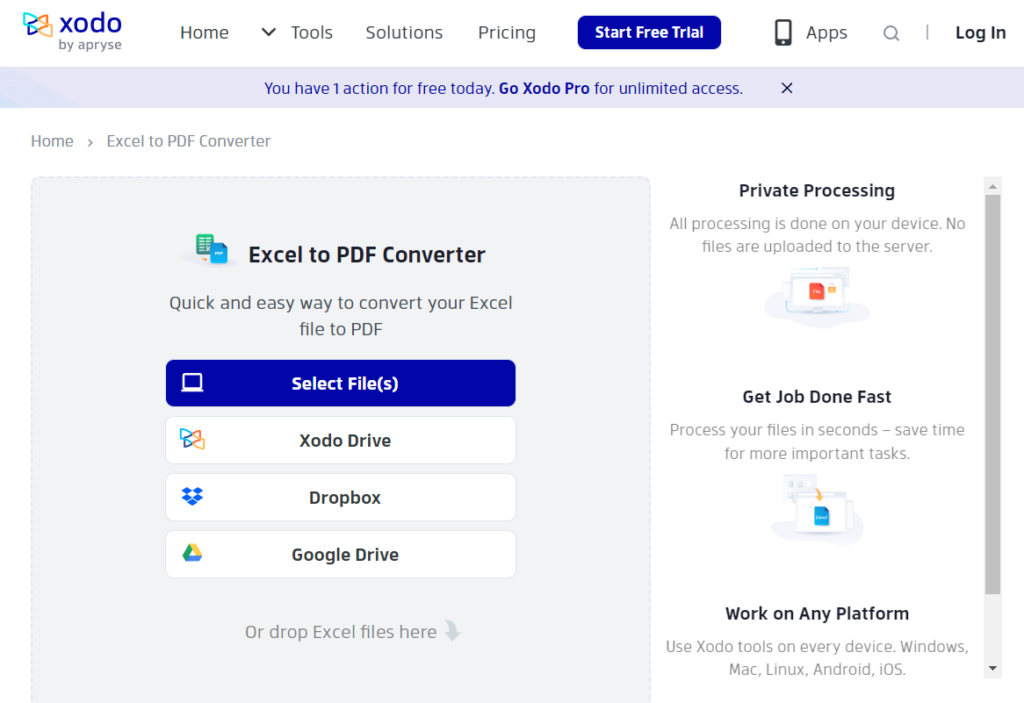Image resolution: width=1024 pixels, height=703 pixels.
Task: Click the Select File(s) button
Action: coord(340,382)
